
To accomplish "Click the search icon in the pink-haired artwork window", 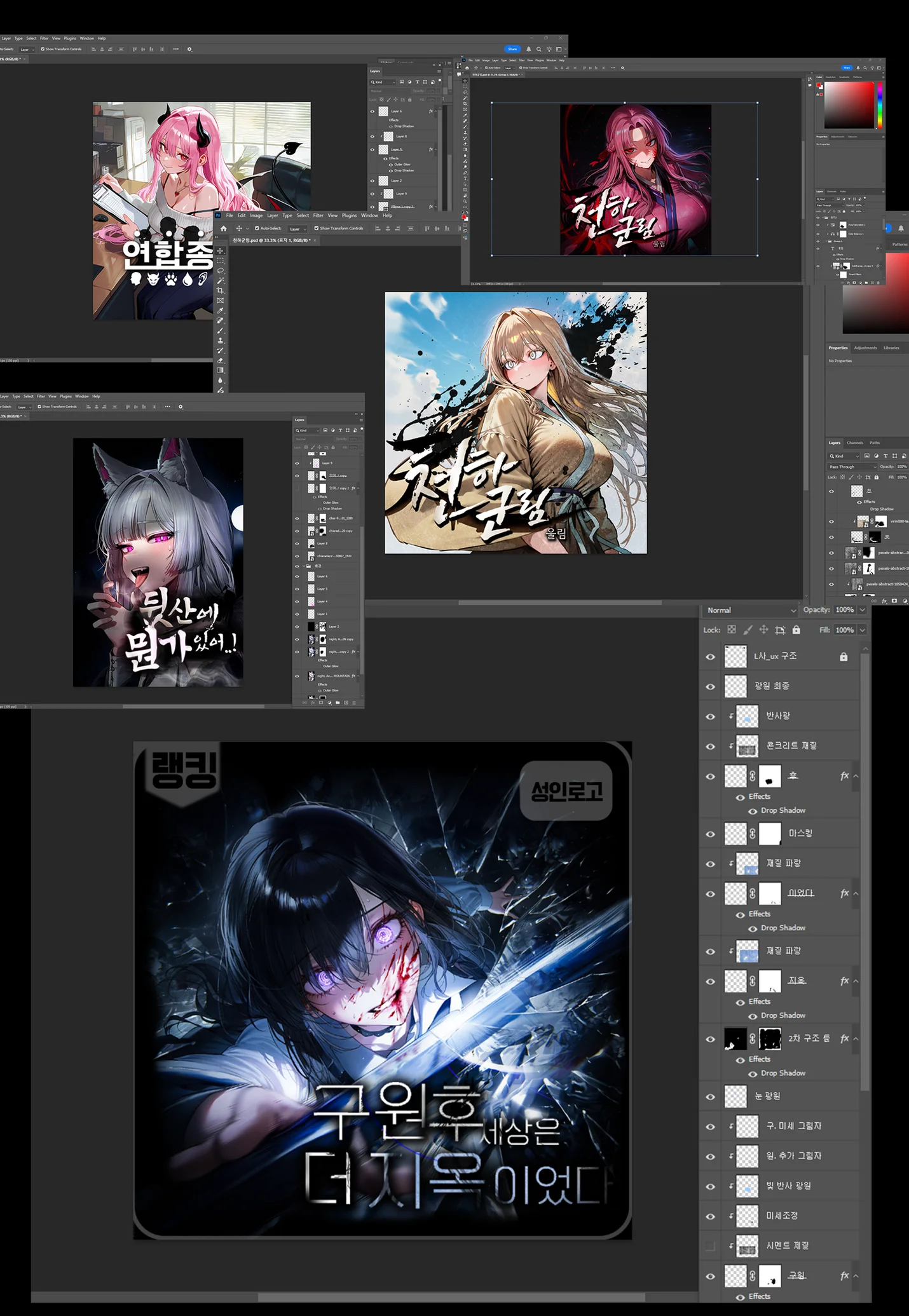I will coord(539,49).
